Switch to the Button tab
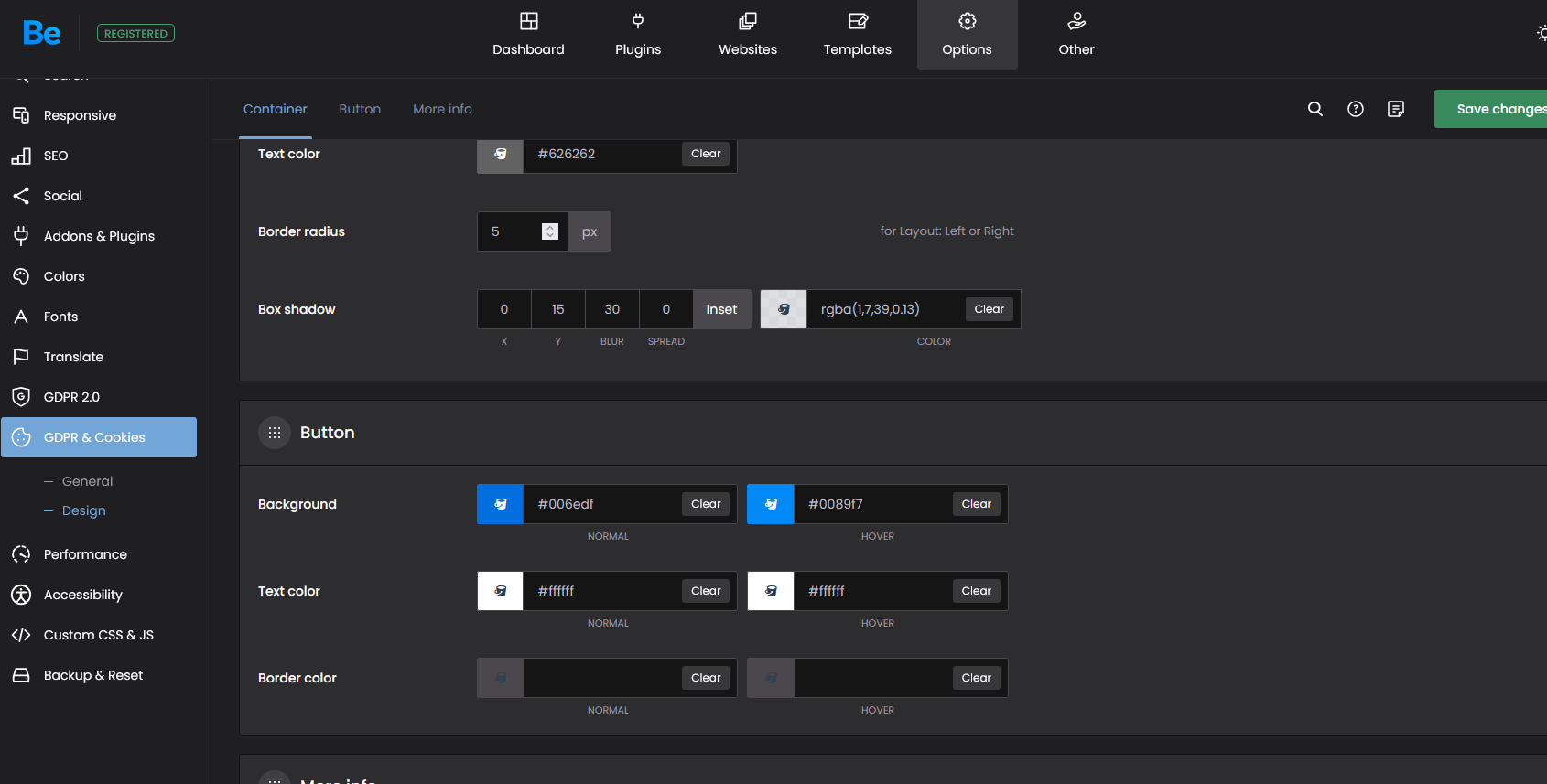The height and width of the screenshot is (784, 1547). (360, 109)
